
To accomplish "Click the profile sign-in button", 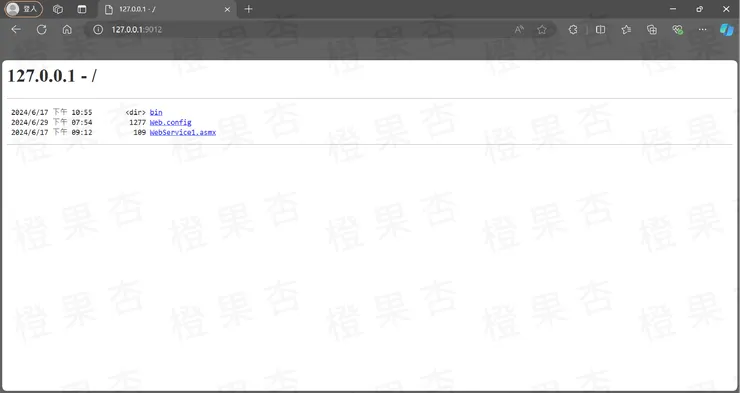I will click(24, 9).
